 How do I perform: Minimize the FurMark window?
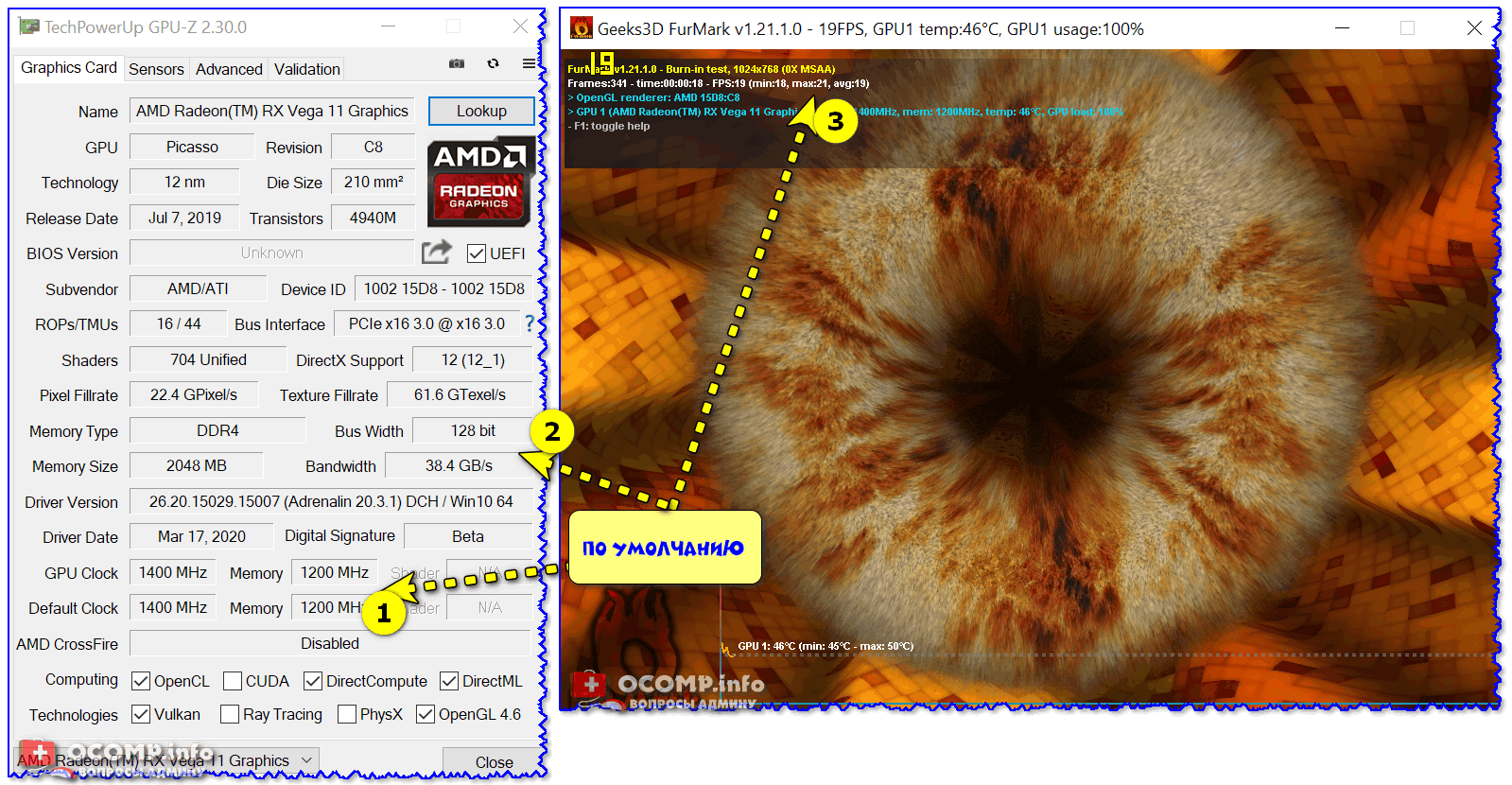[x=1342, y=28]
